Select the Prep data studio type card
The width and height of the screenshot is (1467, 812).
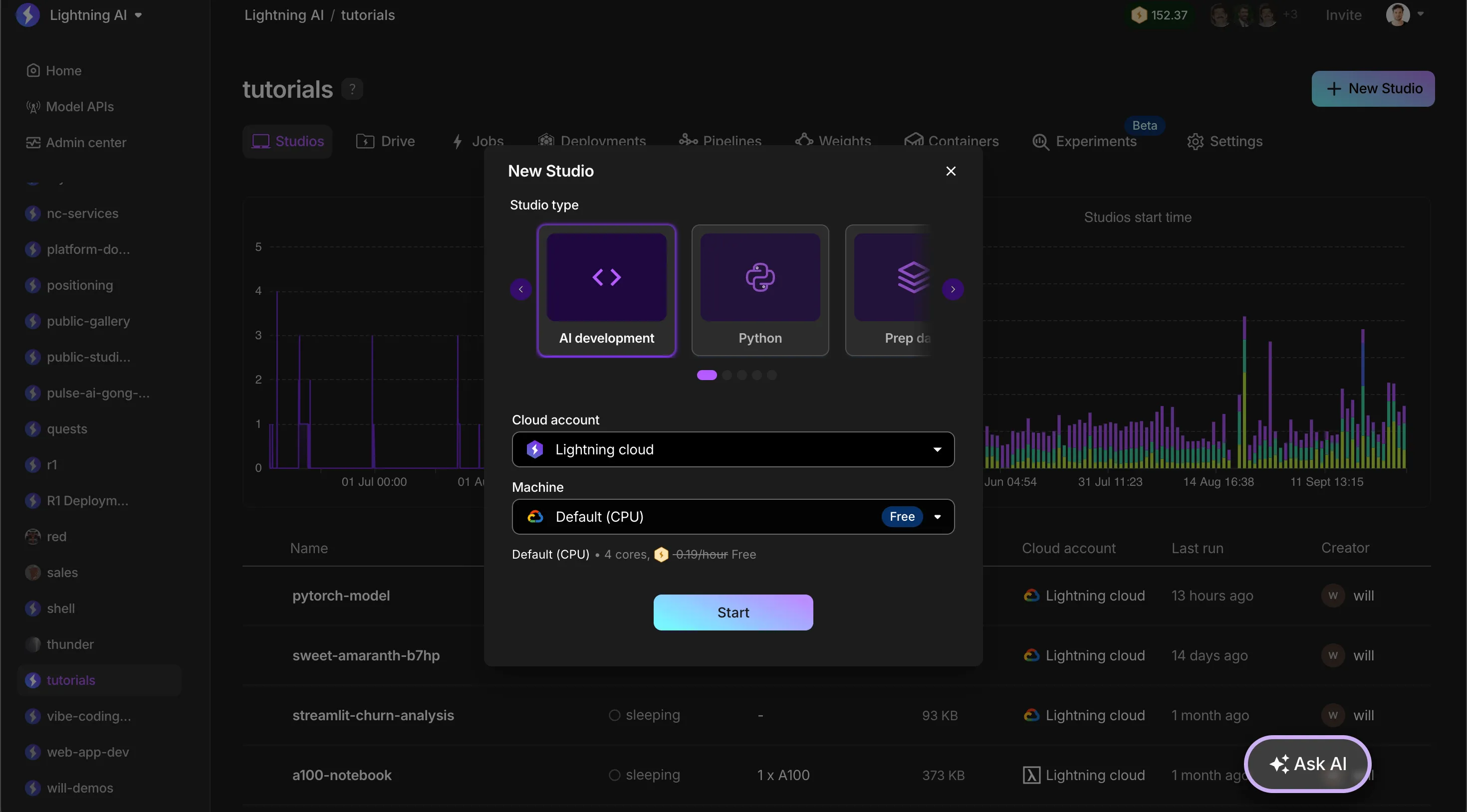[889, 290]
